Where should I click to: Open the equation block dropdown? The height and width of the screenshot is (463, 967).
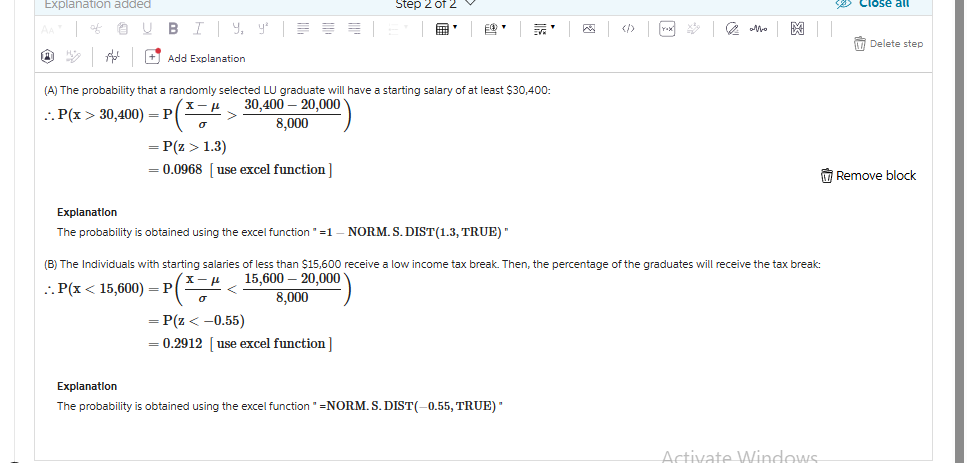tap(544, 28)
